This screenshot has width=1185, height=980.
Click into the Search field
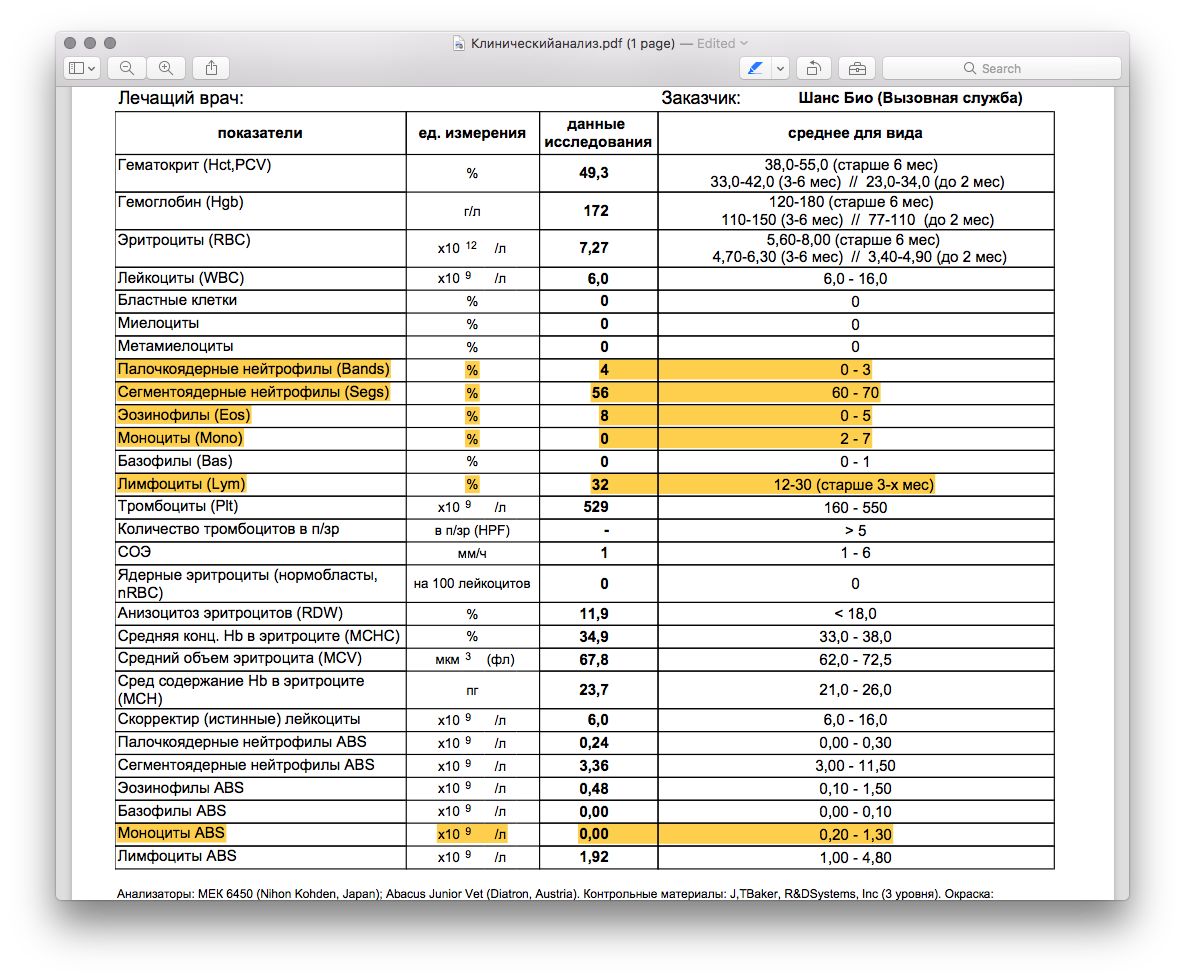[1001, 68]
